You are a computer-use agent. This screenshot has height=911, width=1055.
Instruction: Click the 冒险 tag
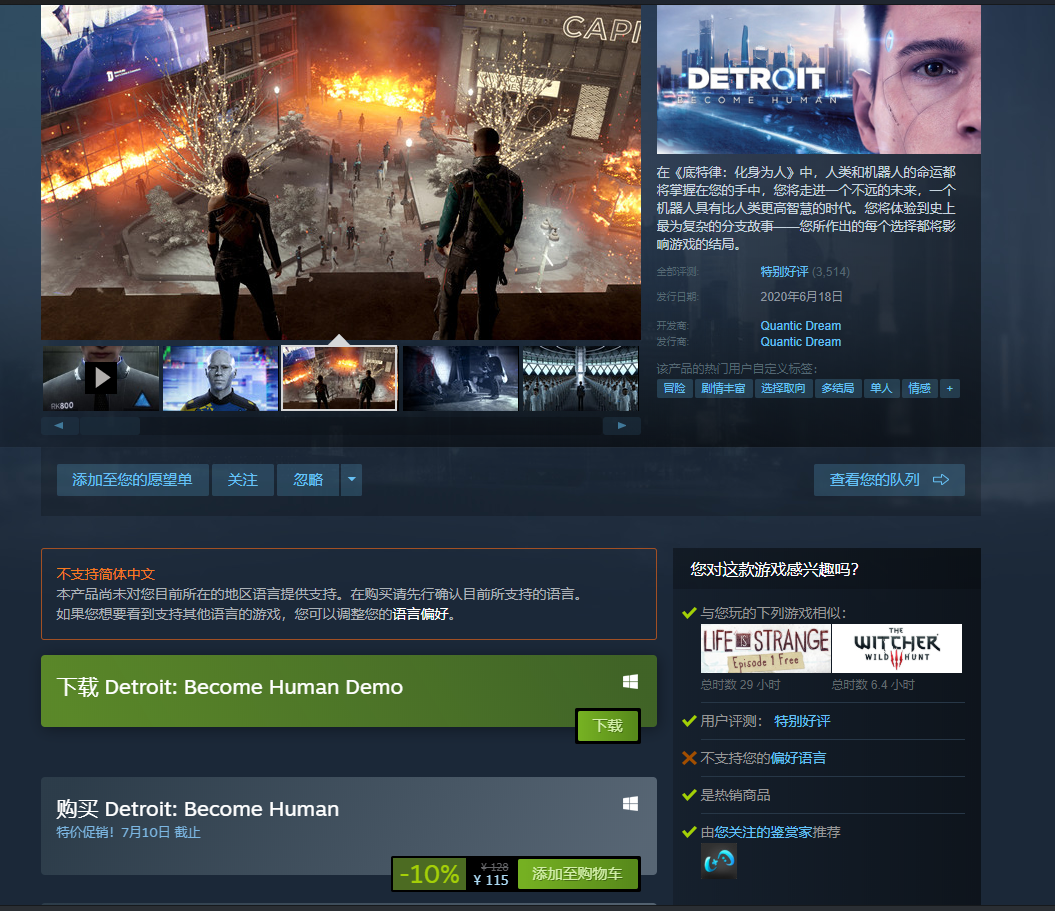674,388
